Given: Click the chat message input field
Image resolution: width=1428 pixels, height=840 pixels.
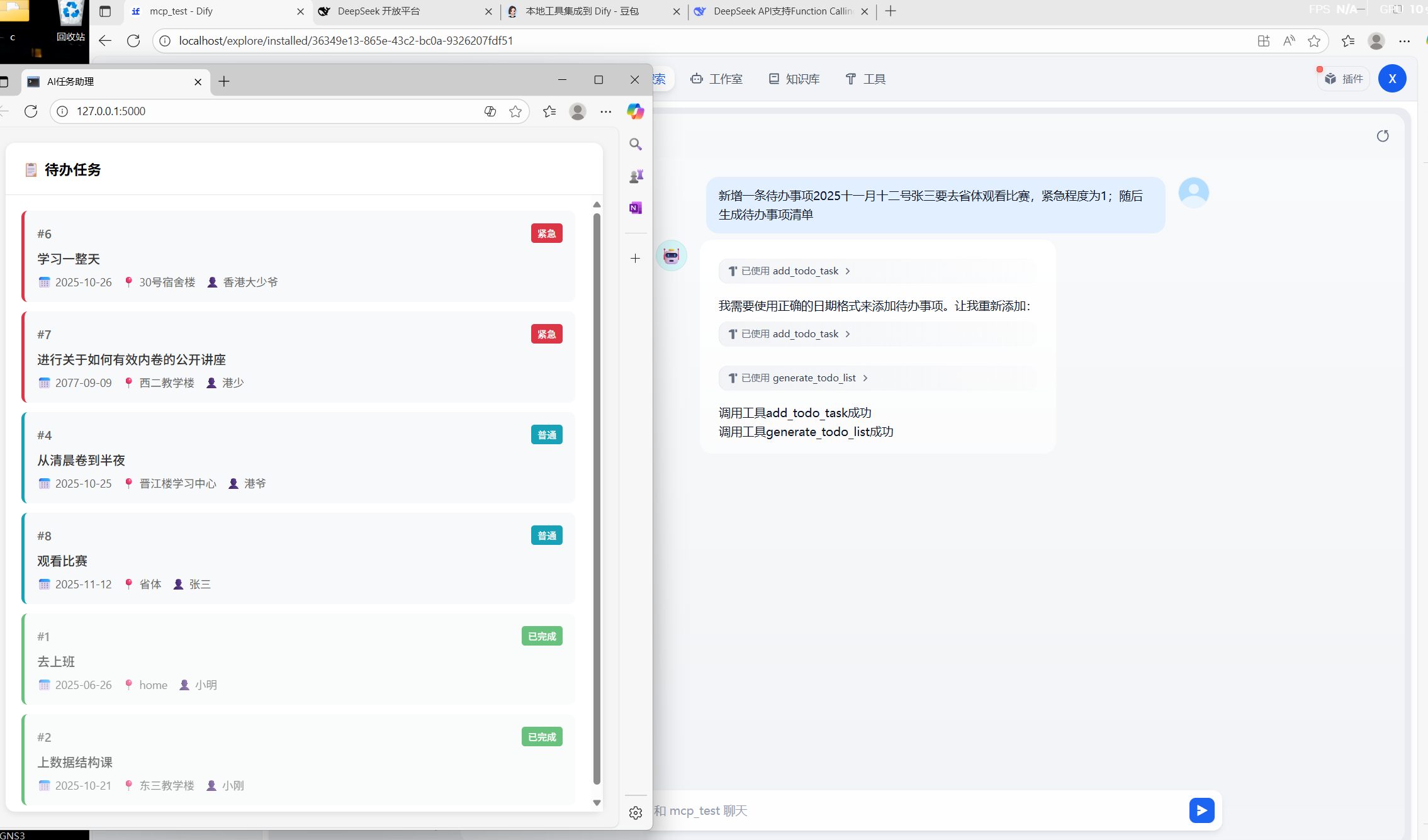Looking at the screenshot, I should coord(913,810).
